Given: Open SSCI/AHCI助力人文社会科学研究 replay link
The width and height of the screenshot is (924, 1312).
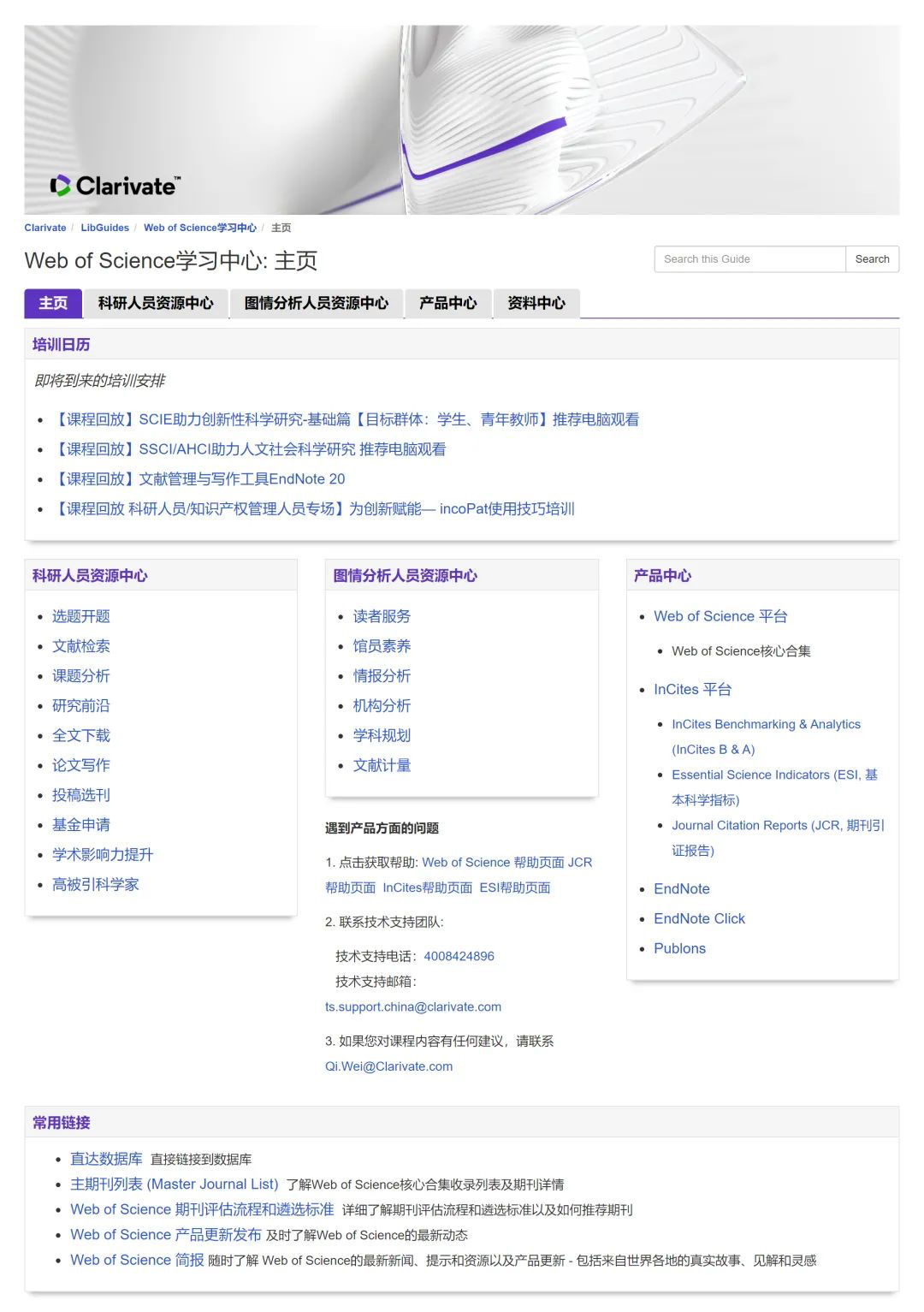Looking at the screenshot, I should pos(249,449).
